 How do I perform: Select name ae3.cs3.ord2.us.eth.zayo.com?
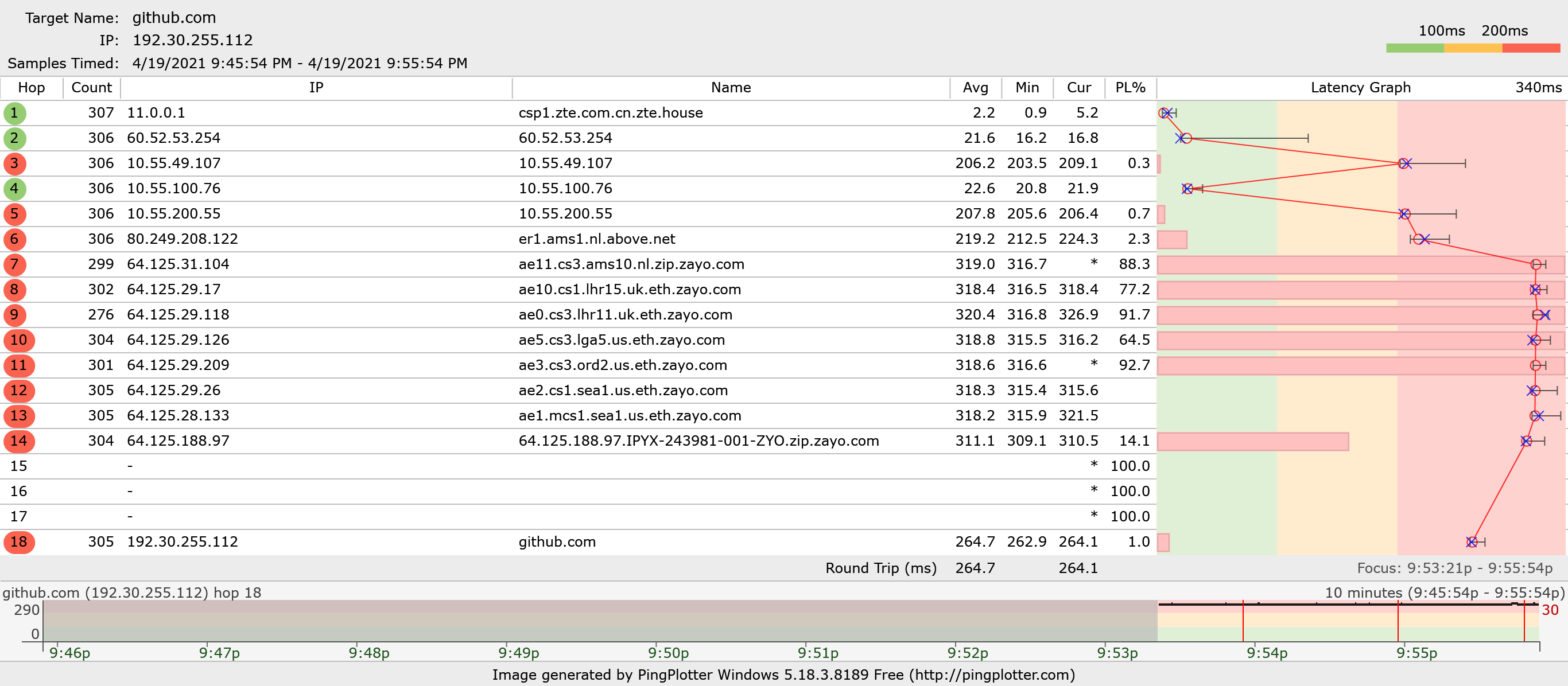[x=623, y=365]
